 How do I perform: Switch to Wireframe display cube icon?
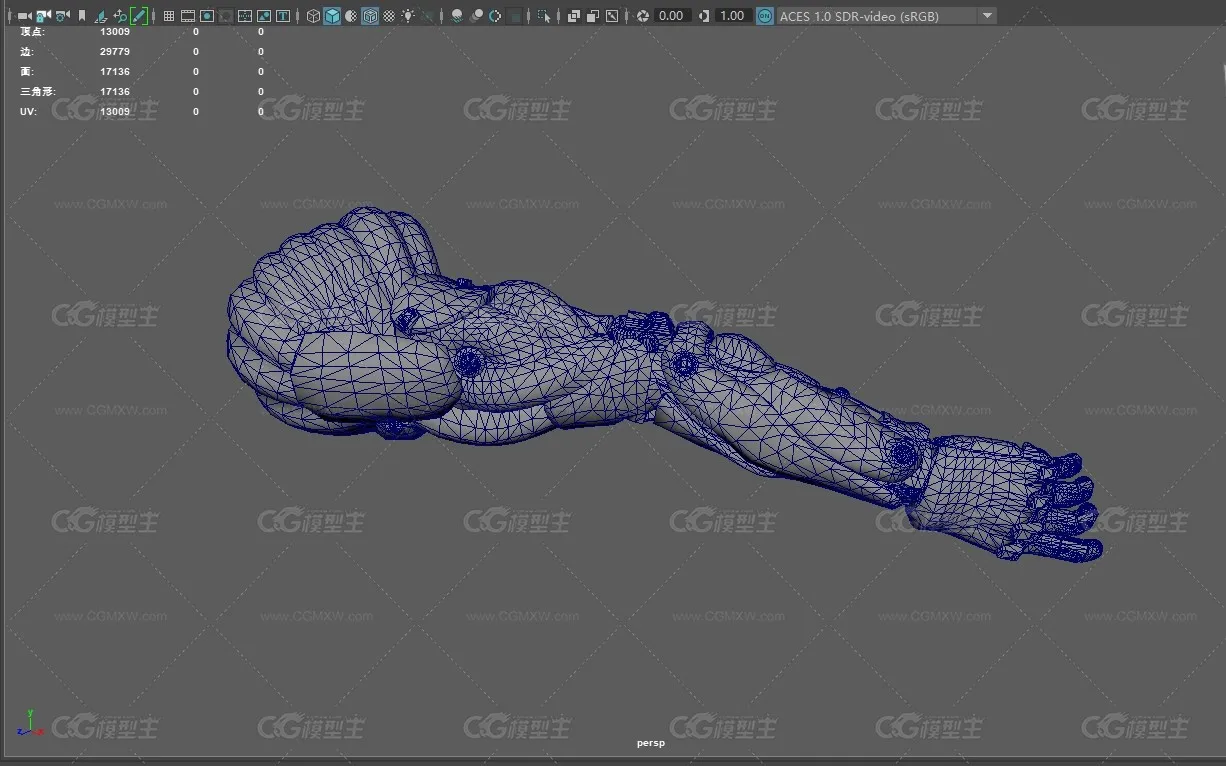(x=313, y=16)
